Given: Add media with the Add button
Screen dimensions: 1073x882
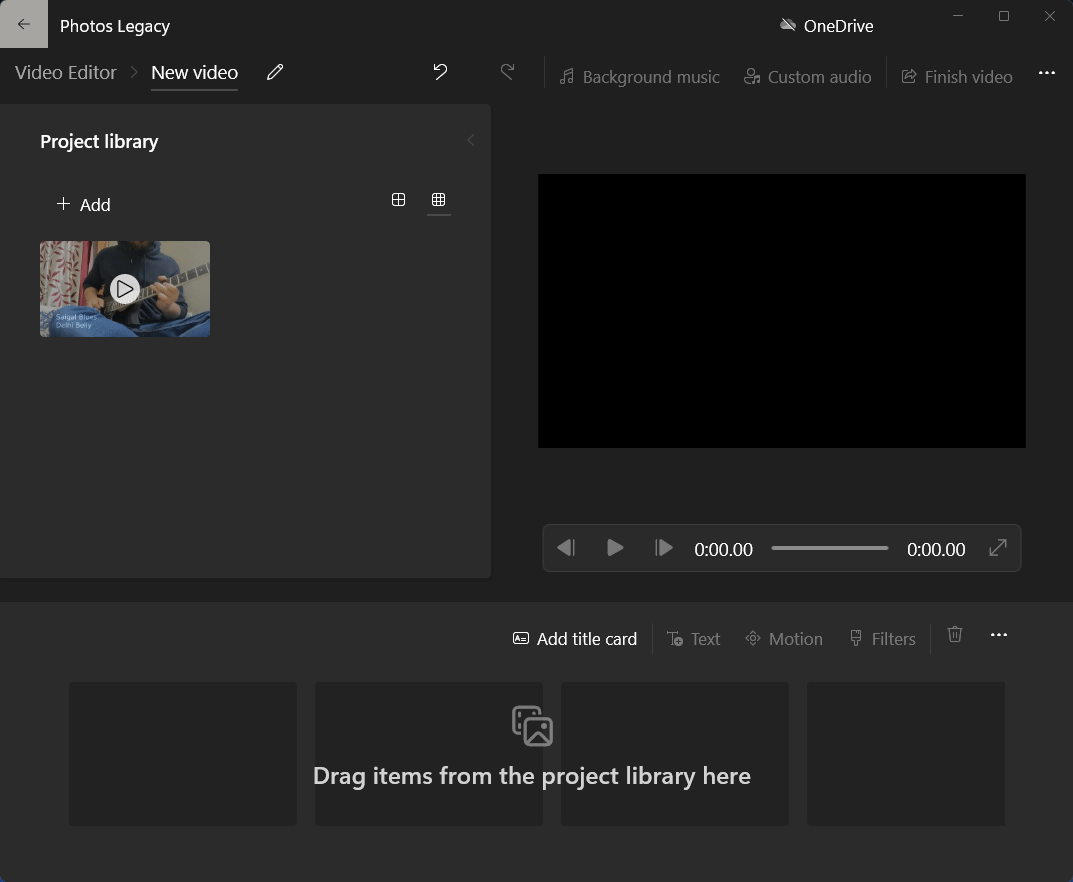Looking at the screenshot, I should pos(83,204).
